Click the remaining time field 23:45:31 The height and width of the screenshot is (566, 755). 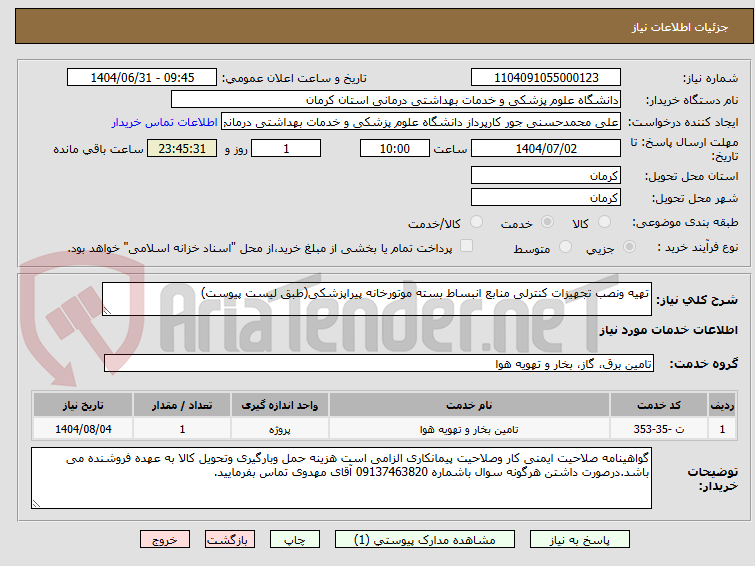[x=182, y=148]
